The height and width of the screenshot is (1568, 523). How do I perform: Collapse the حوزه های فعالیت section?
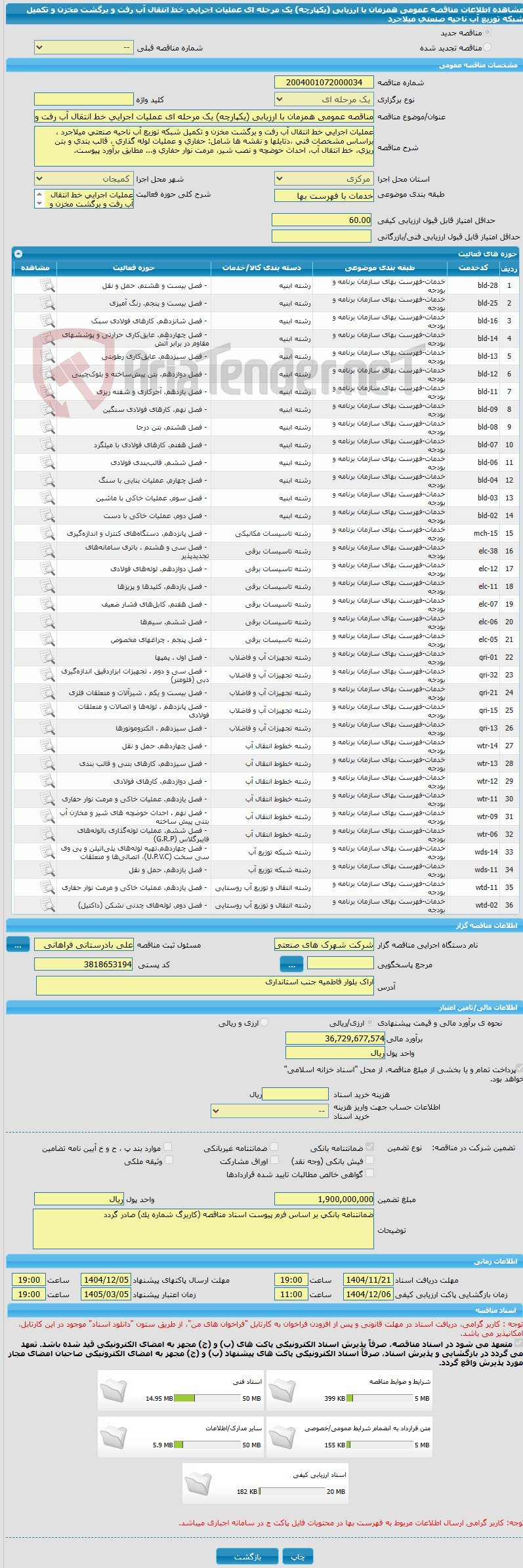(18, 254)
